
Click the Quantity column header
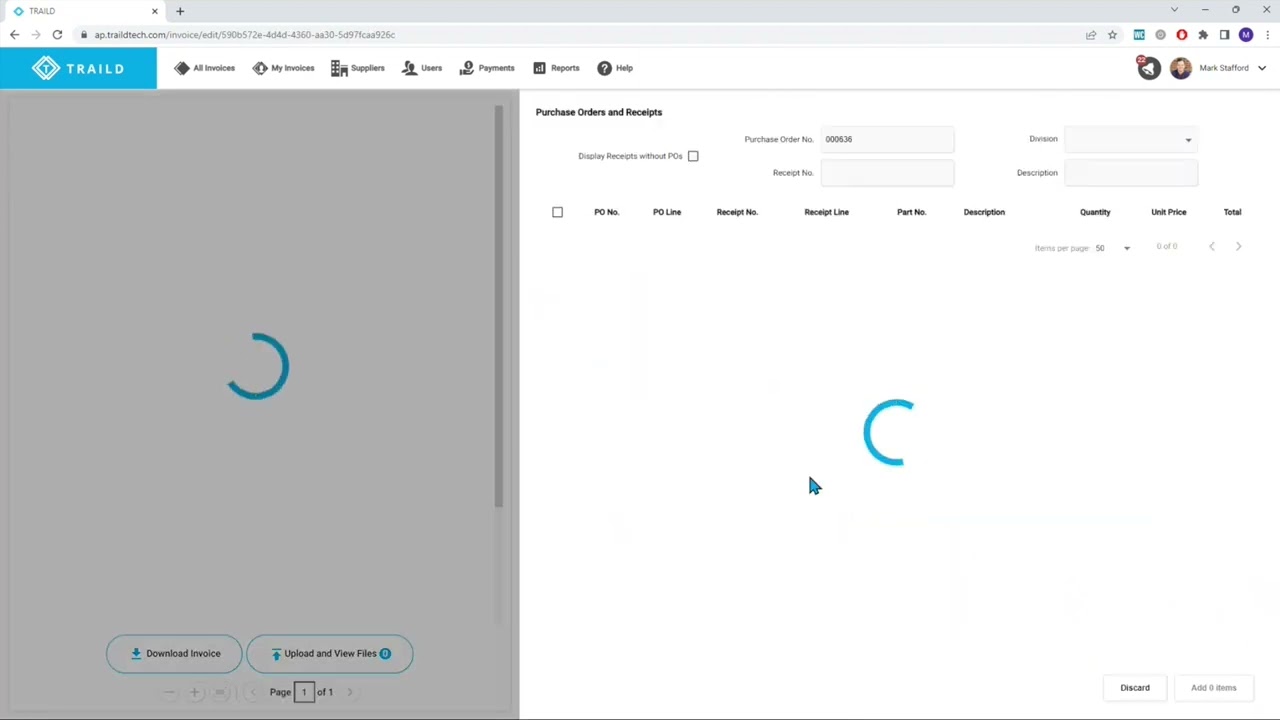pos(1095,212)
